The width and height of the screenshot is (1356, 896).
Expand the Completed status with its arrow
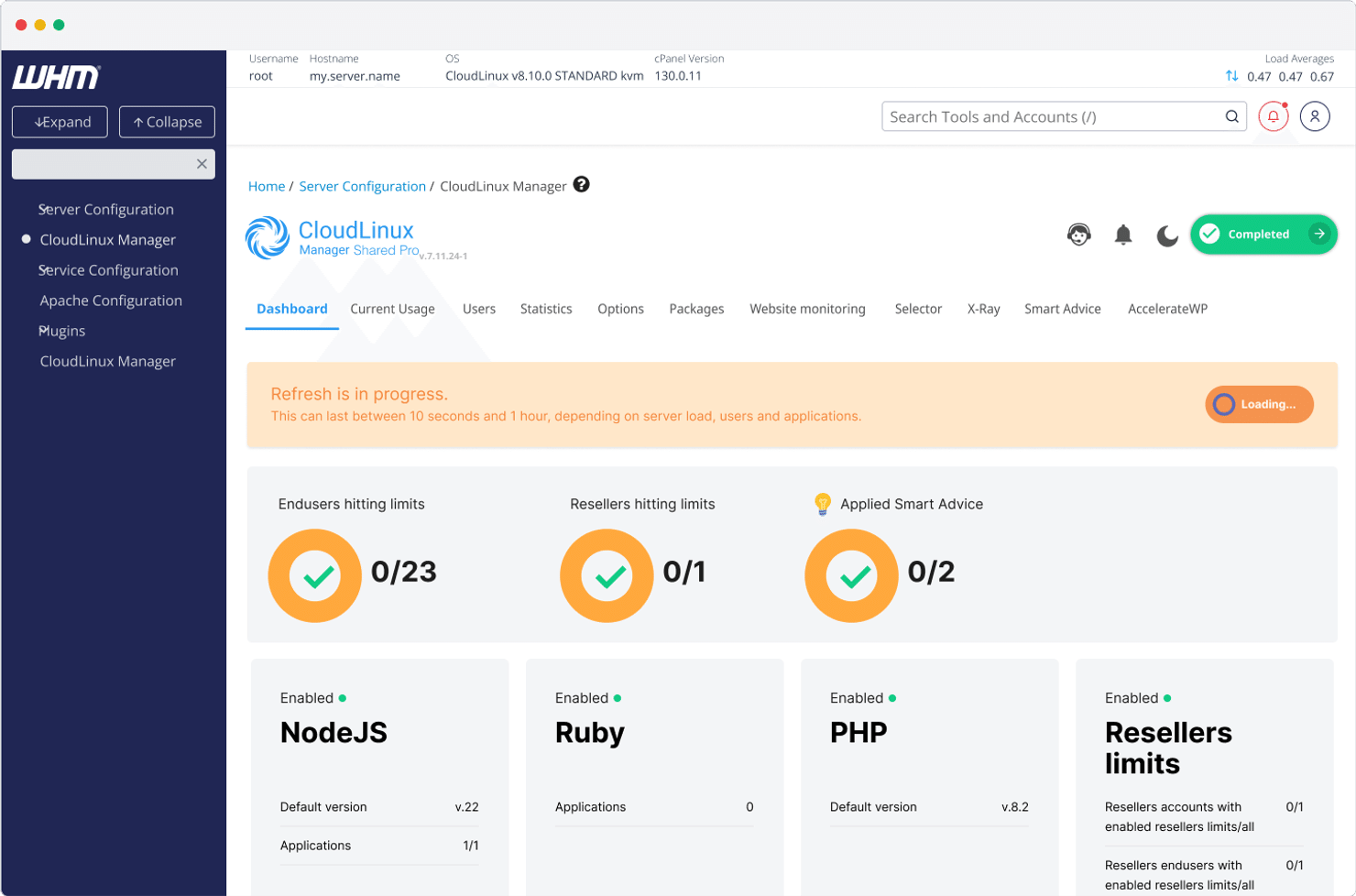[x=1322, y=235]
